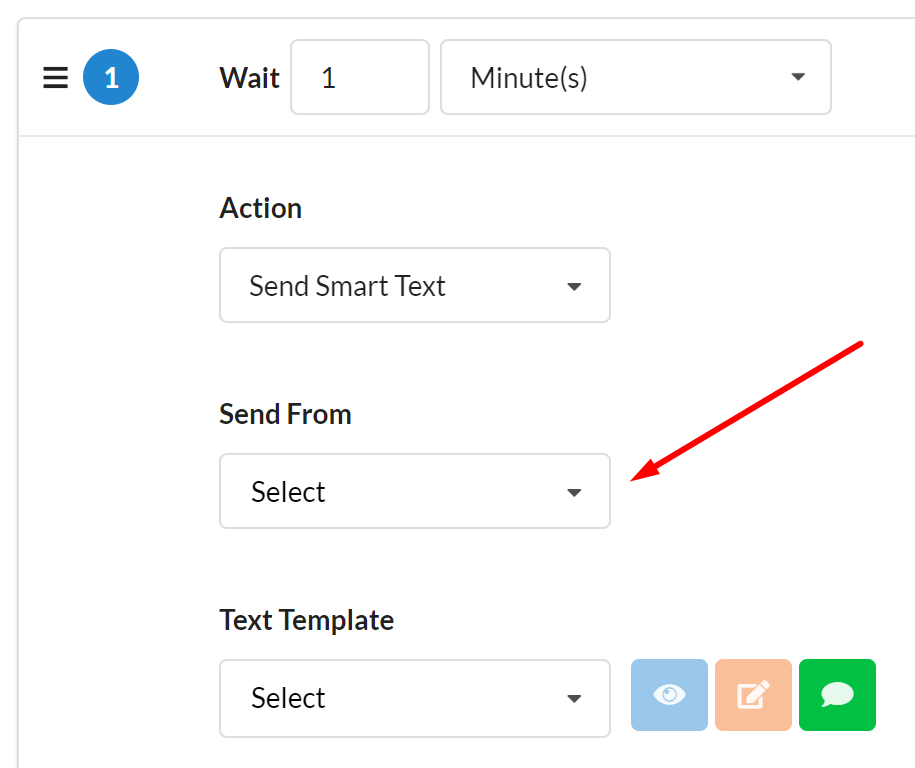Click the caret arrow in Minute(s) box

coord(797,78)
